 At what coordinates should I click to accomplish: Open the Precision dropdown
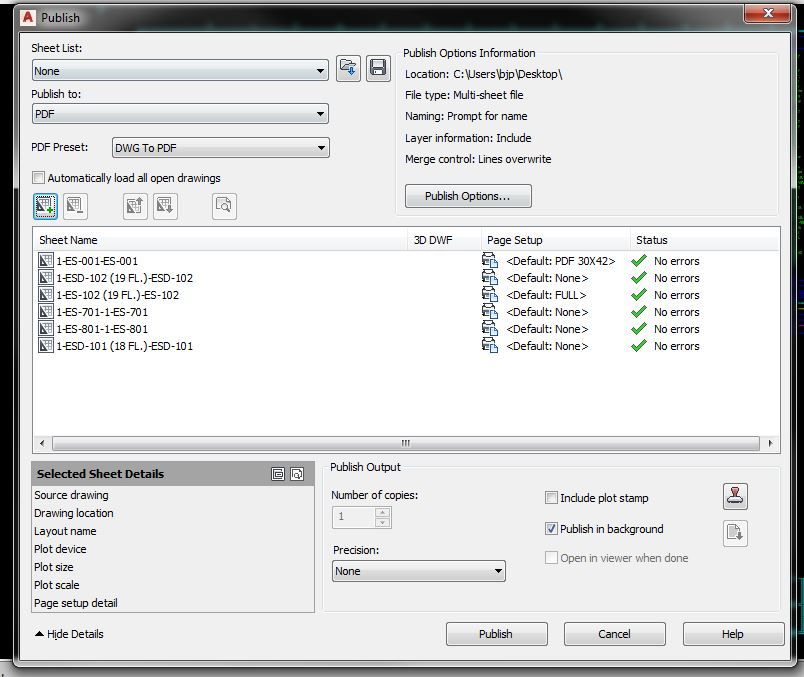click(x=419, y=571)
